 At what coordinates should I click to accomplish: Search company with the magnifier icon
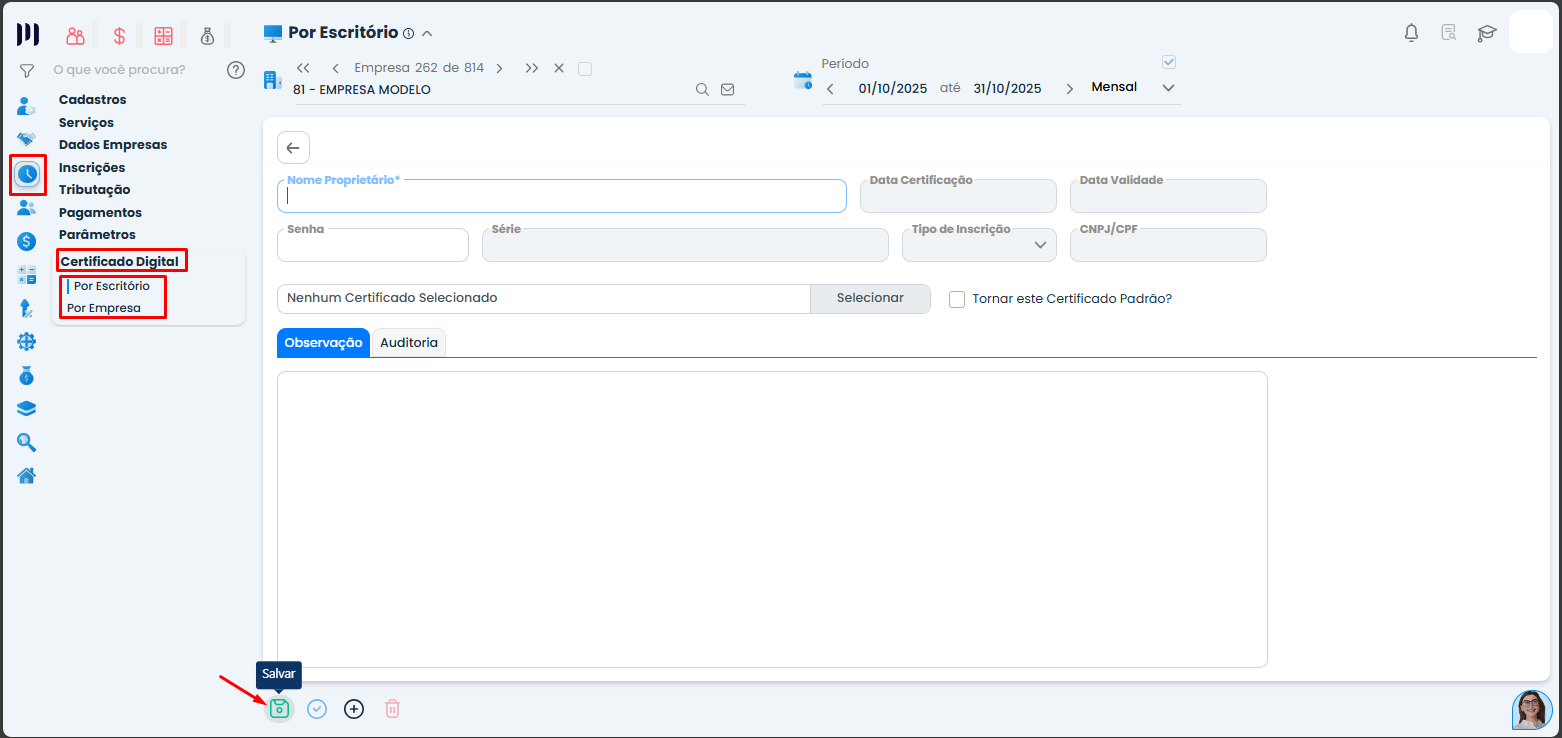point(702,89)
